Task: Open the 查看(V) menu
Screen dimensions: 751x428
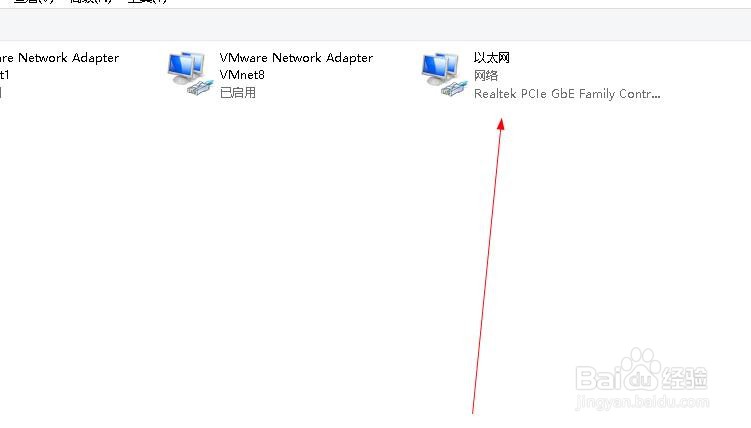Action: tap(34, 1)
